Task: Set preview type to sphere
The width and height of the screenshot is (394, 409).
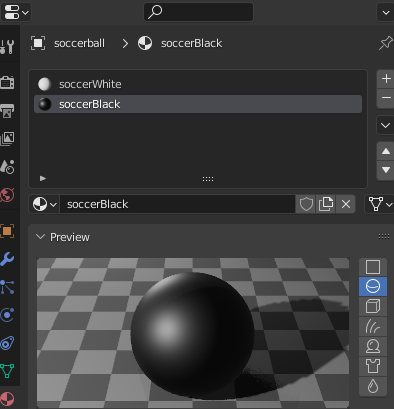Action: point(373,286)
